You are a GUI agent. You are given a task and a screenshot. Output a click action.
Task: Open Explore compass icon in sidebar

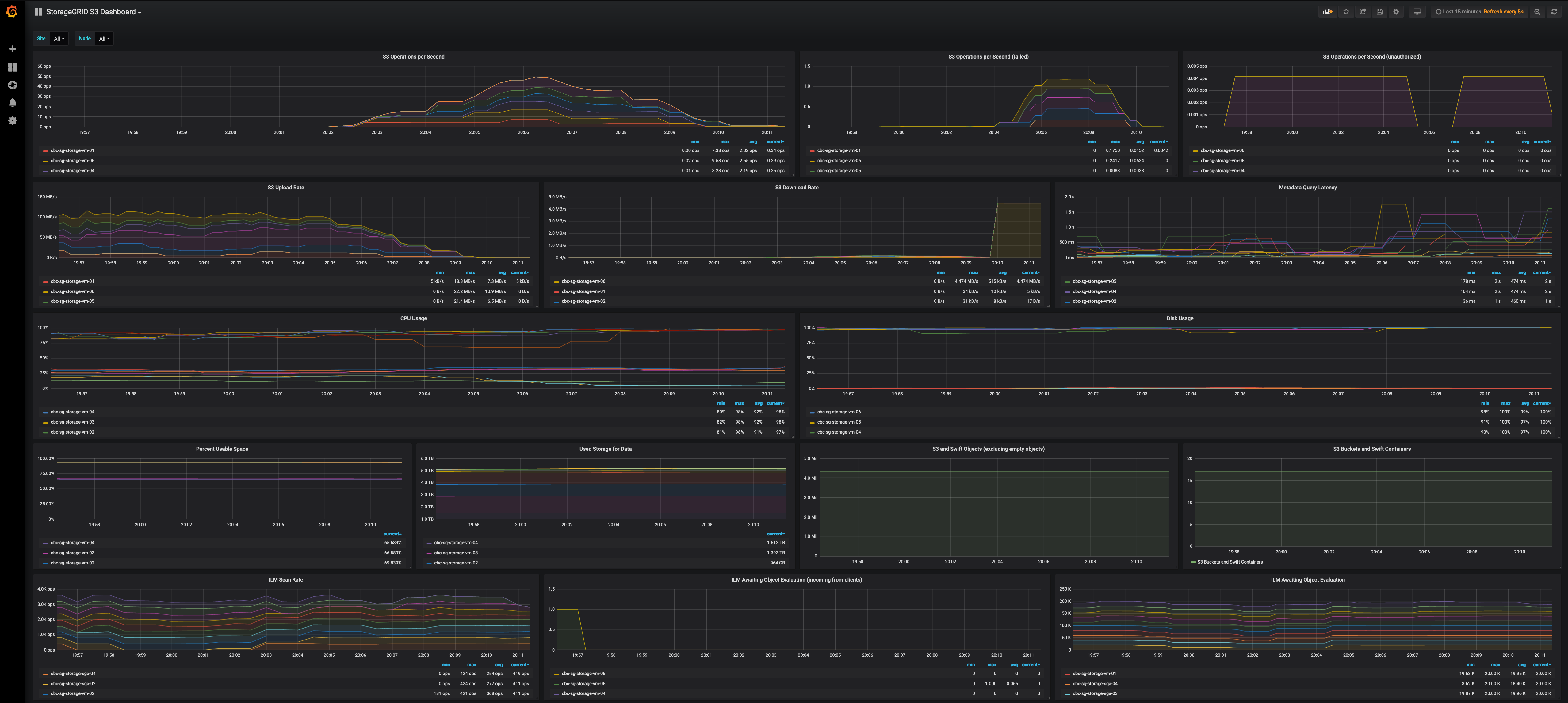click(x=12, y=85)
